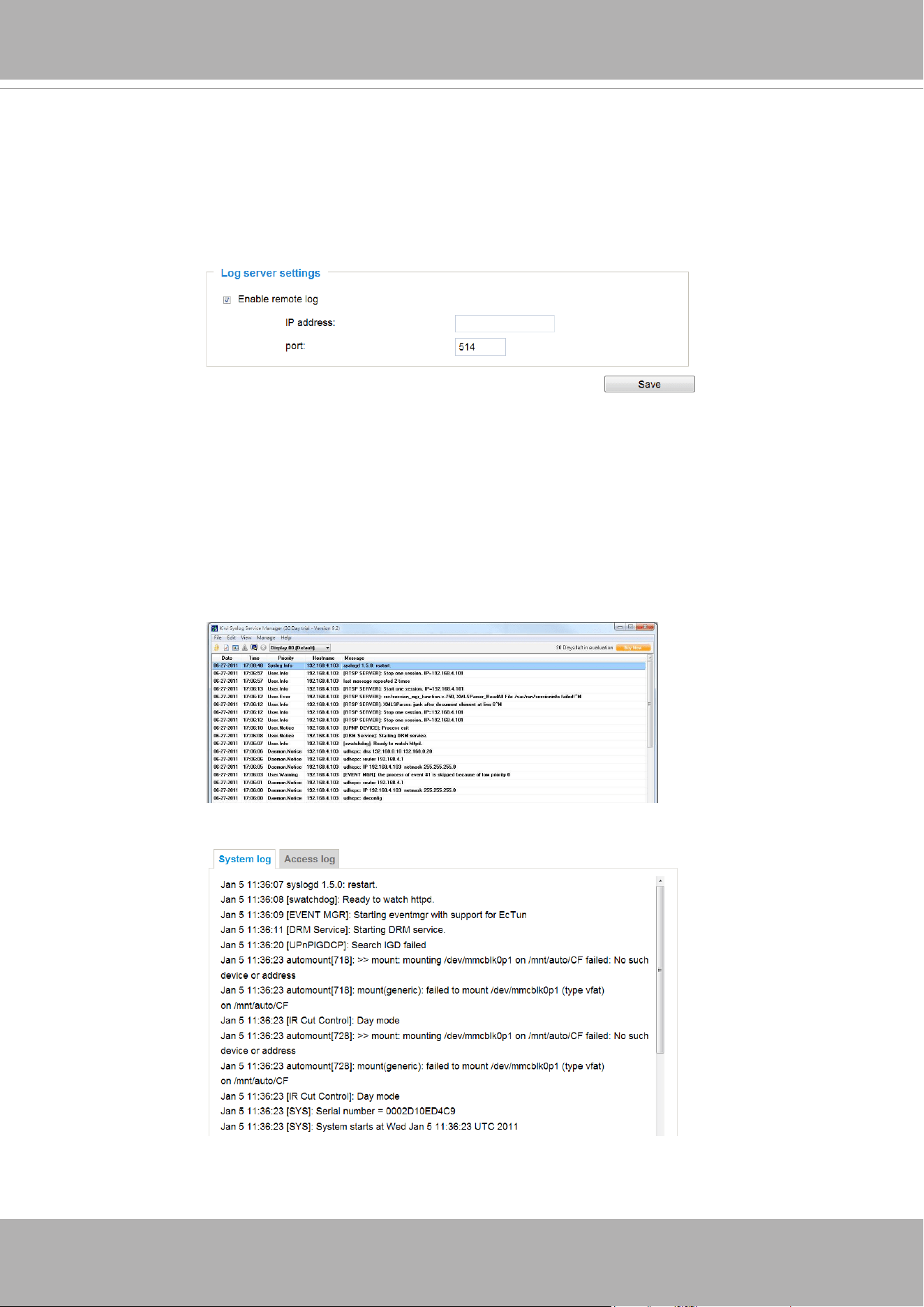Click the Hostname column header
924x1307 pixels.
click(x=323, y=658)
